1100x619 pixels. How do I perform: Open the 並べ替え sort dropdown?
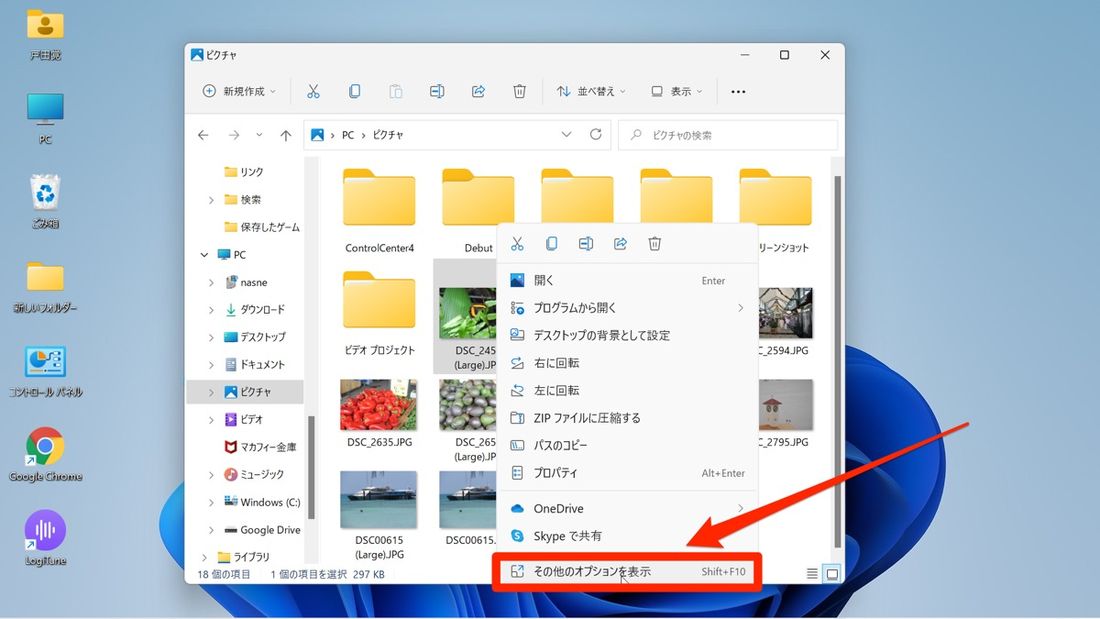[591, 91]
